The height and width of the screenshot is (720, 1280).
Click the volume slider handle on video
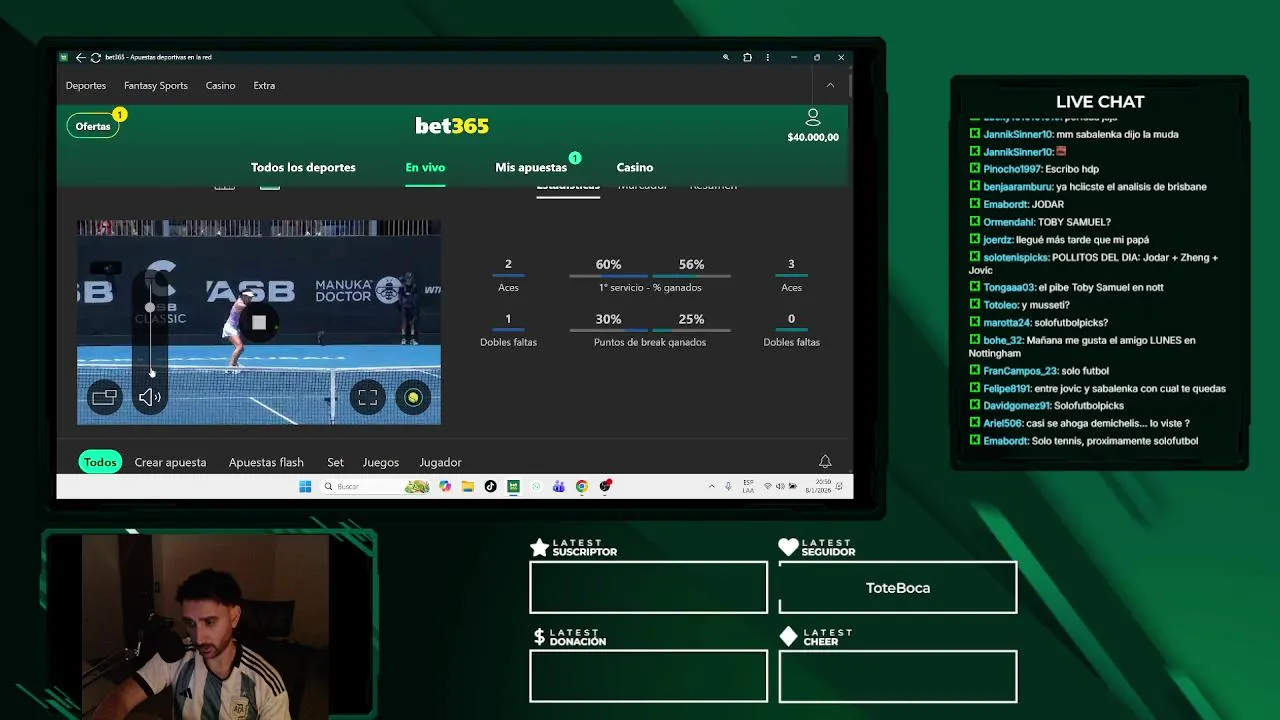150,308
